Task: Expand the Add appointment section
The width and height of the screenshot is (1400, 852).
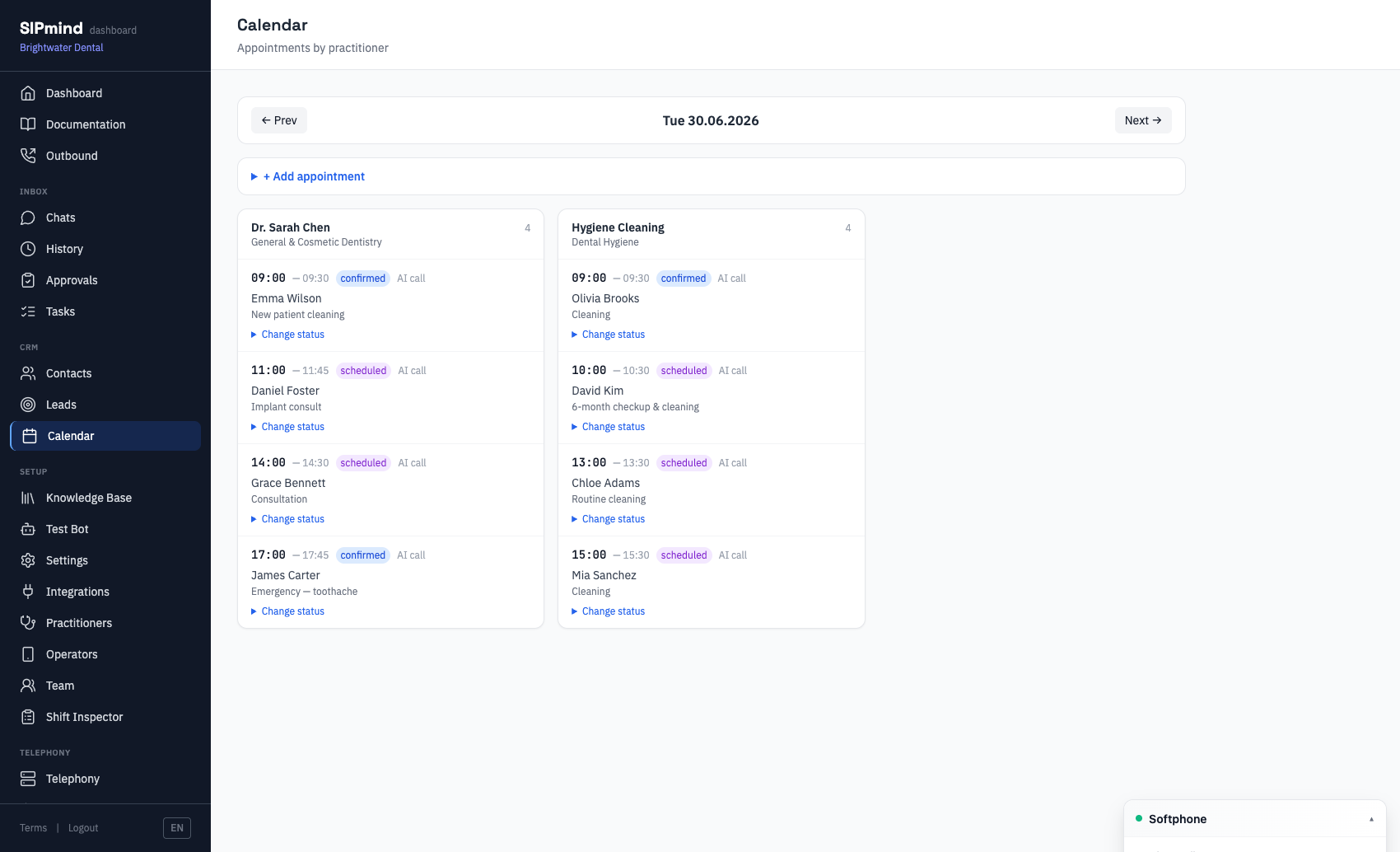Action: coord(308,176)
